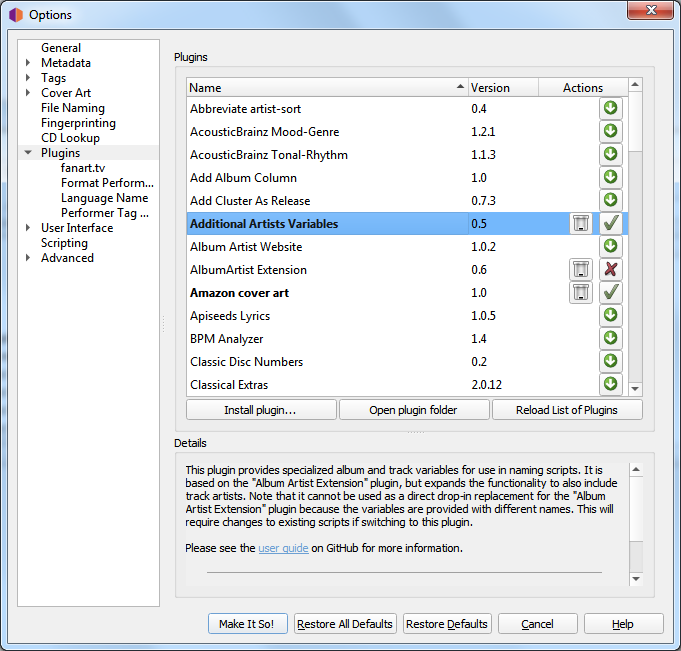The width and height of the screenshot is (681, 651).
Task: Remove Amazon cover art using trash icon
Action: pos(581,292)
